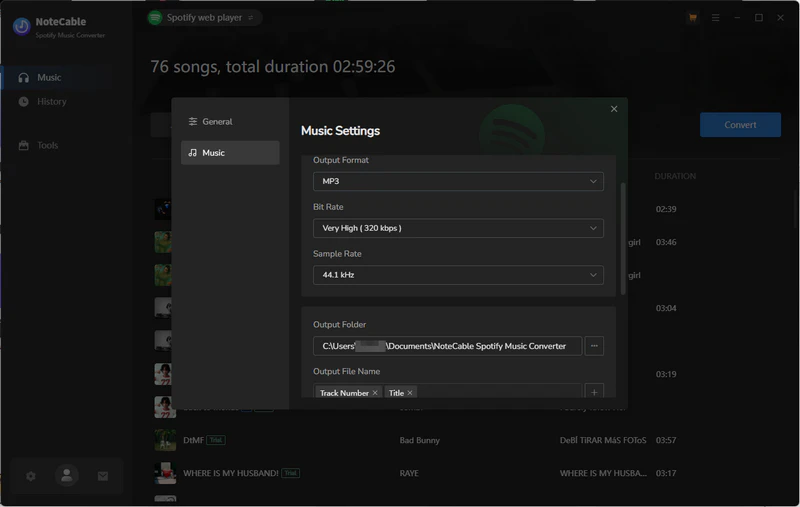Click the NoteCable logo icon
The image size is (800, 507).
click(x=21, y=26)
